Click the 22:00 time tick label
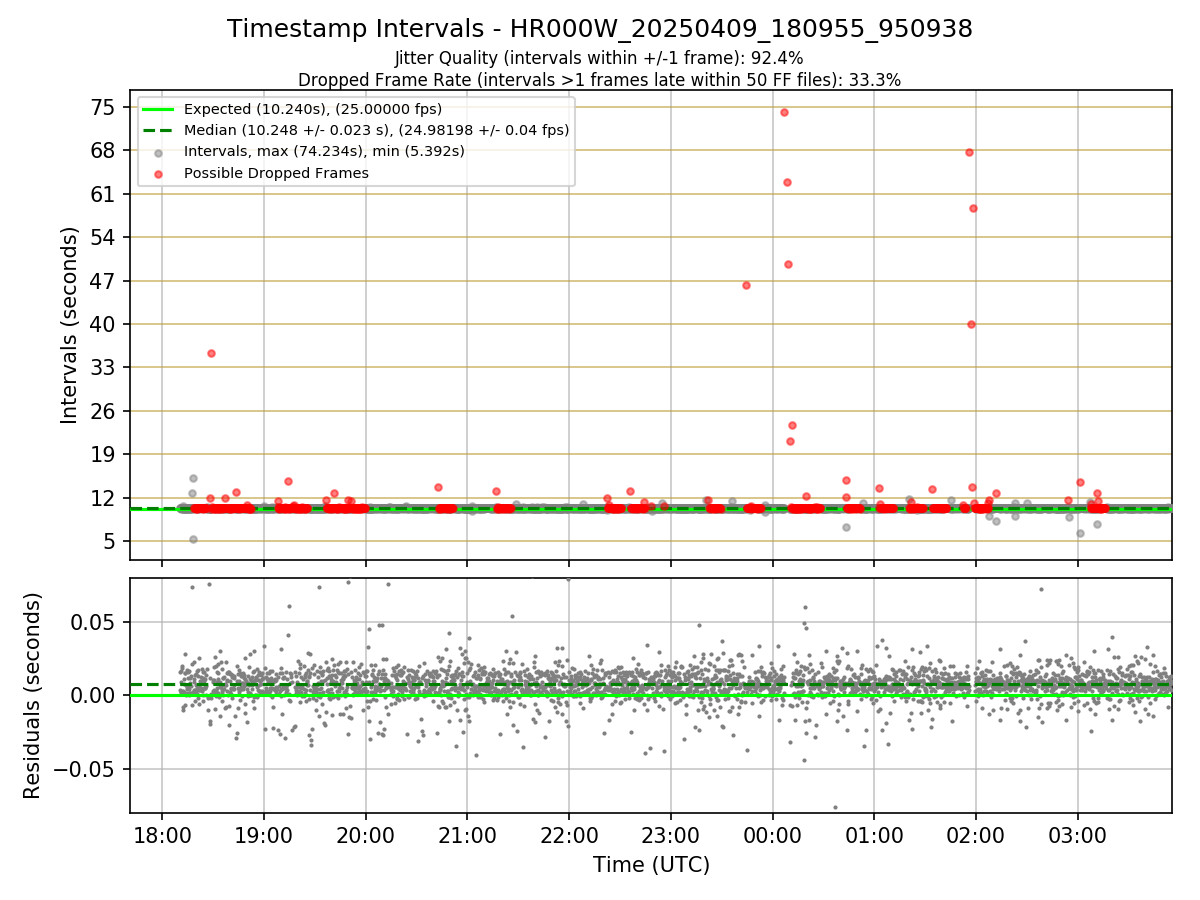Screen dimensions: 1200x900 (569, 836)
